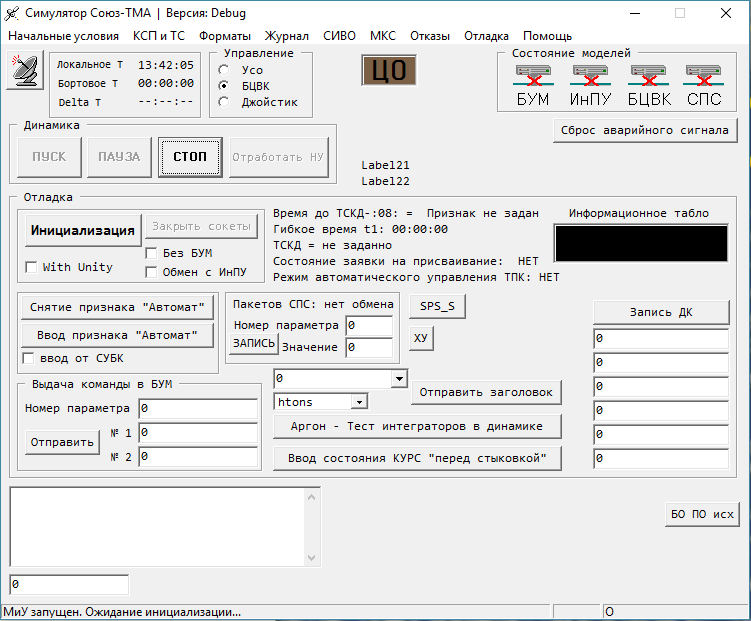751x621 pixels.
Task: Click Сброс аварийного сигнала button
Action: point(645,130)
